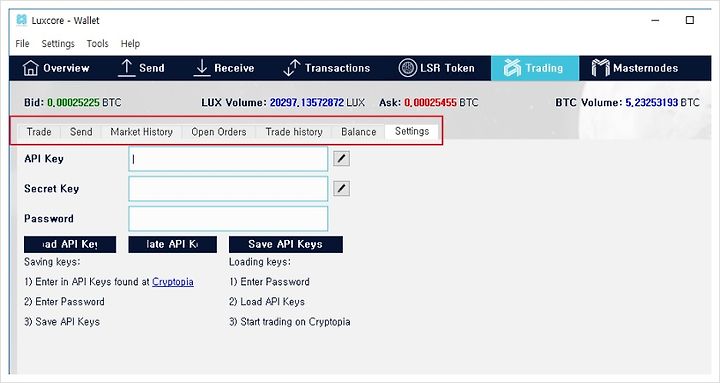Open Receive download arrow tab
The height and width of the screenshot is (383, 720).
[202, 68]
